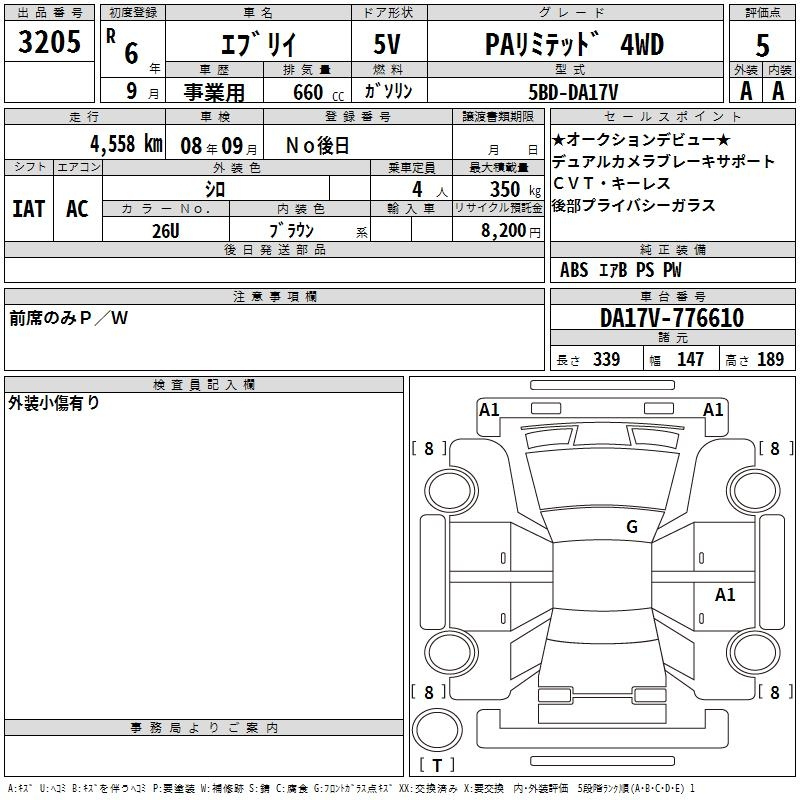Click the lot number 3205
Viewport: 800px width, 800px height.
pyautogui.click(x=49, y=42)
